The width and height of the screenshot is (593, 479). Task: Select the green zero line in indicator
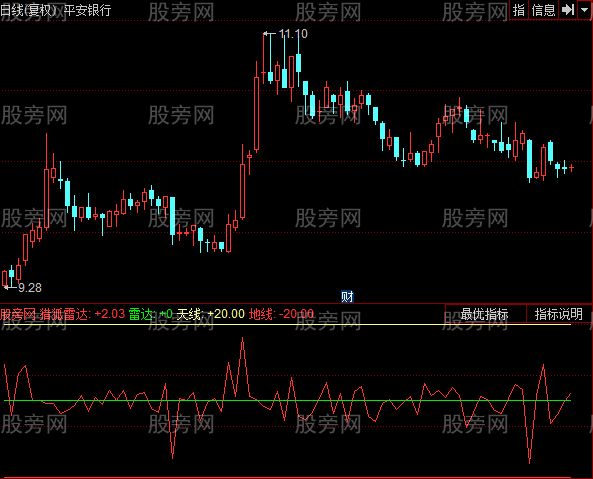tap(287, 400)
